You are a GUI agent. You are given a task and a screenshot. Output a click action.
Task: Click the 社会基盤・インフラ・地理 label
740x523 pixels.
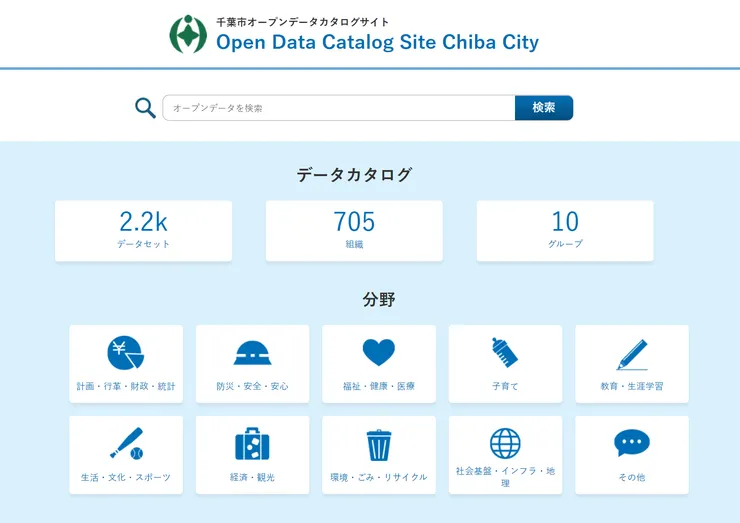click(505, 477)
